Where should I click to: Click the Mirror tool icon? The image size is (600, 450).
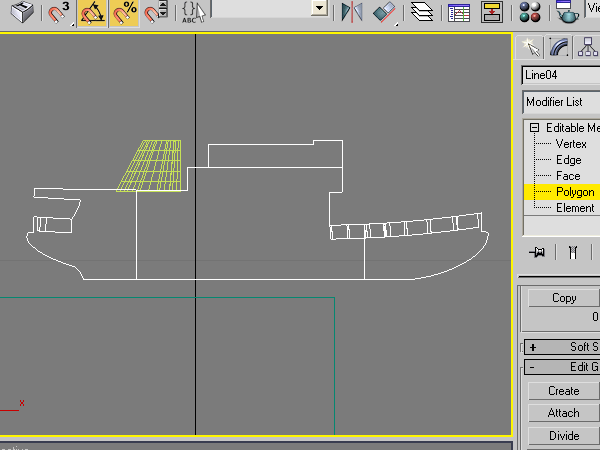pyautogui.click(x=352, y=12)
